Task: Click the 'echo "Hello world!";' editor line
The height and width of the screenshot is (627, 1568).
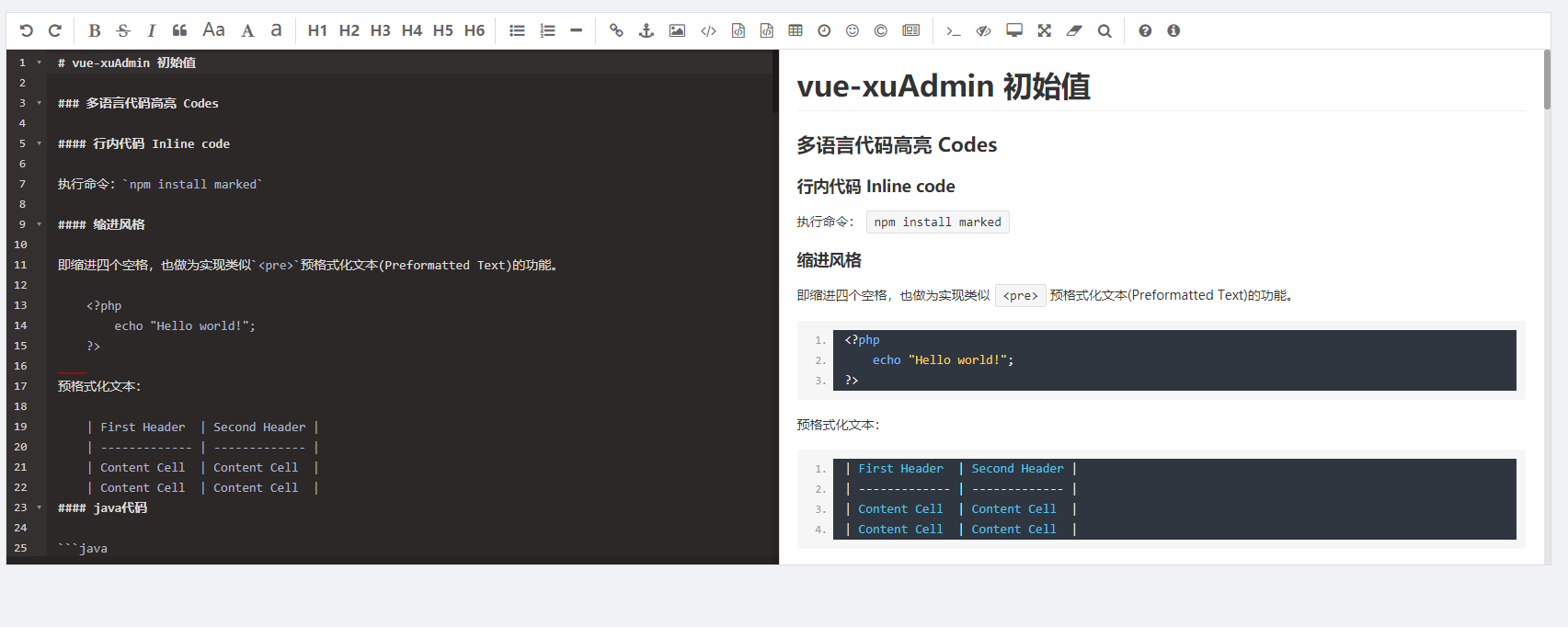Action: tap(185, 325)
